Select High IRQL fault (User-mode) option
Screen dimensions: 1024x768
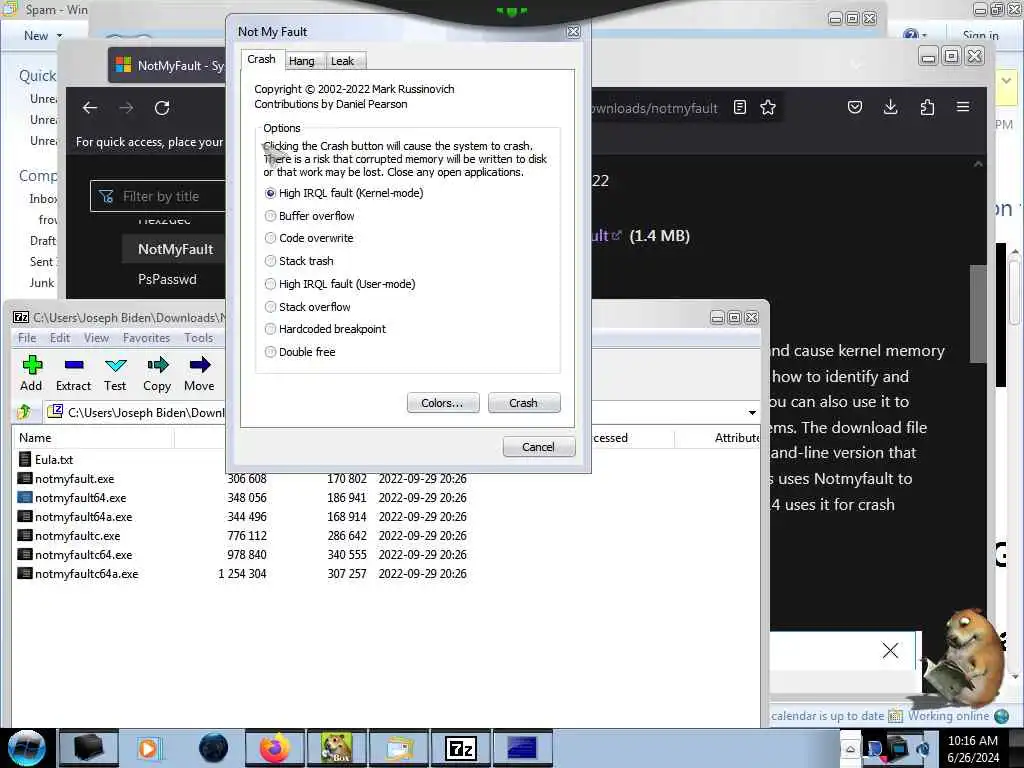[x=340, y=284]
